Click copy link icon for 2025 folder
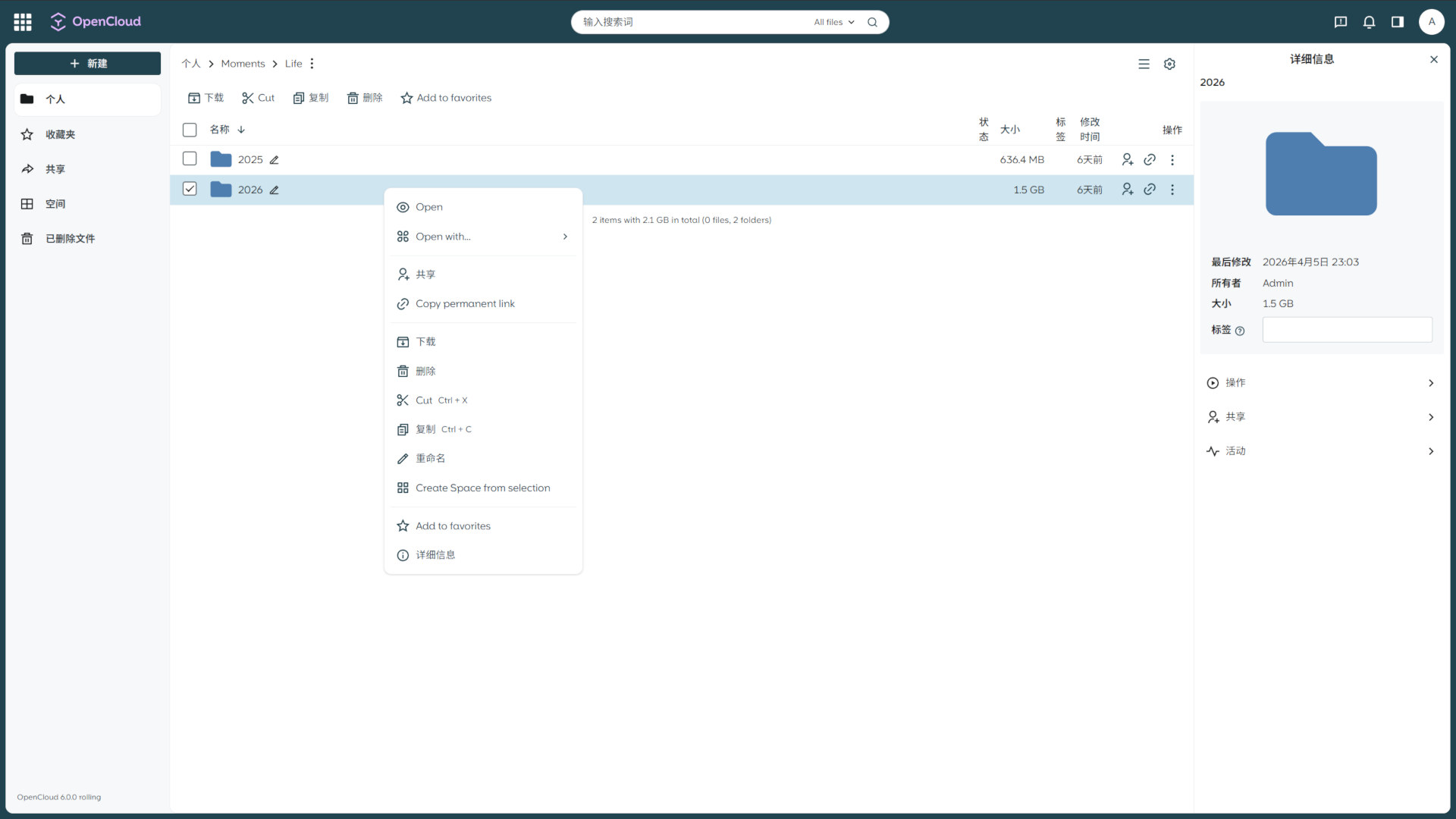The height and width of the screenshot is (819, 1456). tap(1150, 160)
